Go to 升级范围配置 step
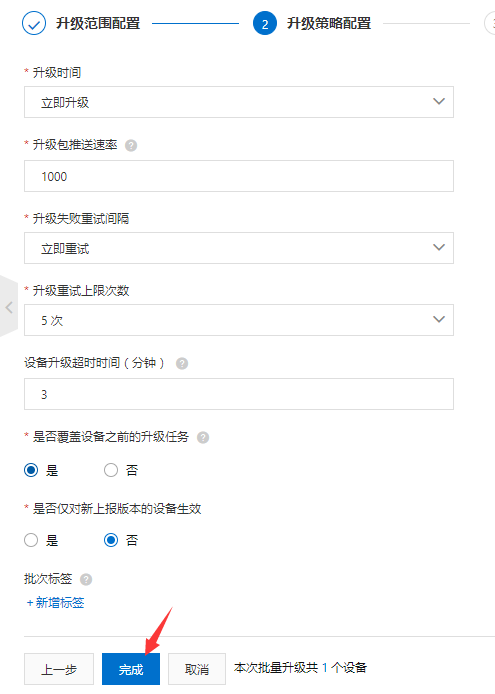Screen dimensions: 495x694 (98, 23)
